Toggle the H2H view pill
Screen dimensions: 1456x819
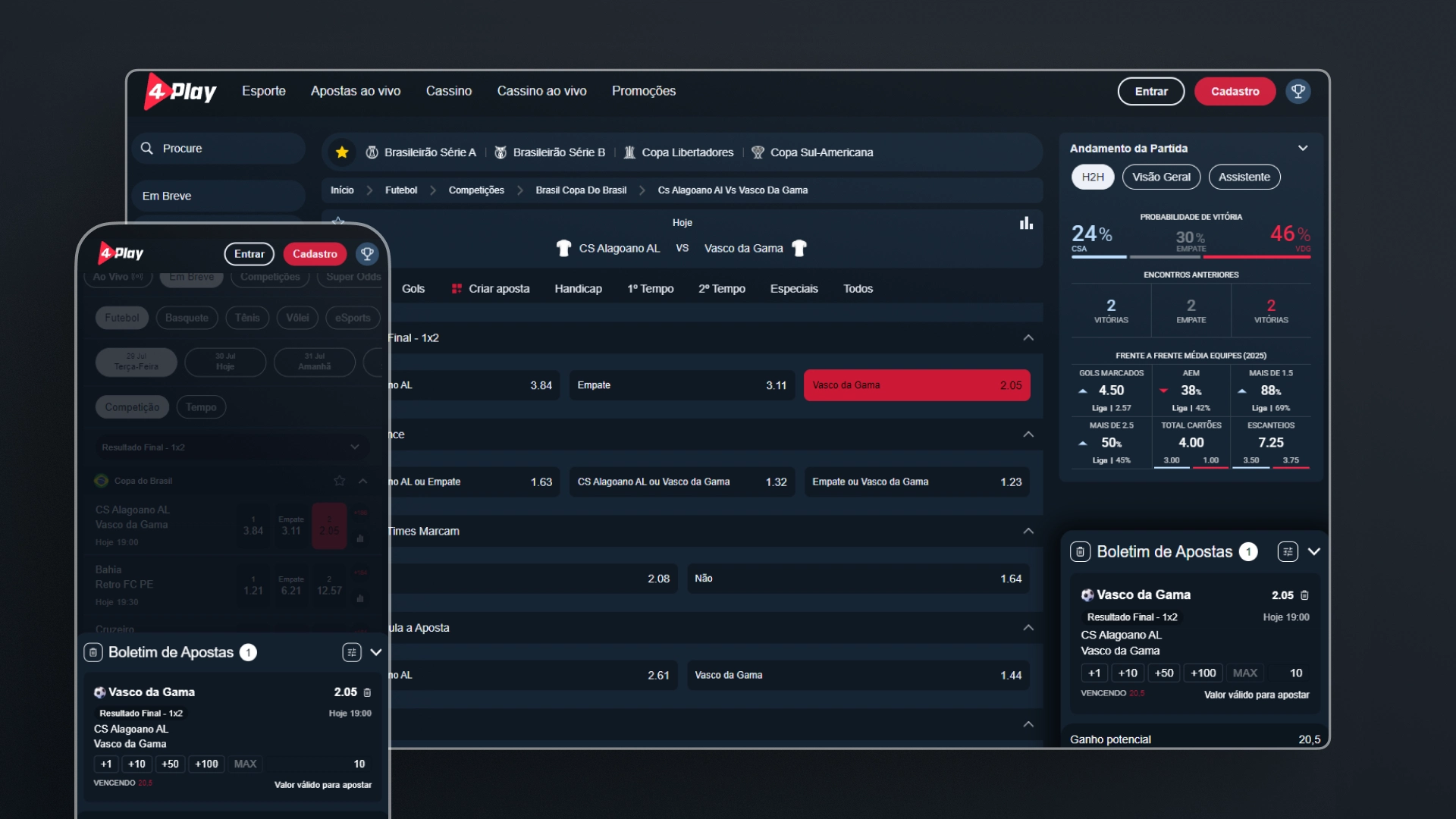click(1092, 177)
